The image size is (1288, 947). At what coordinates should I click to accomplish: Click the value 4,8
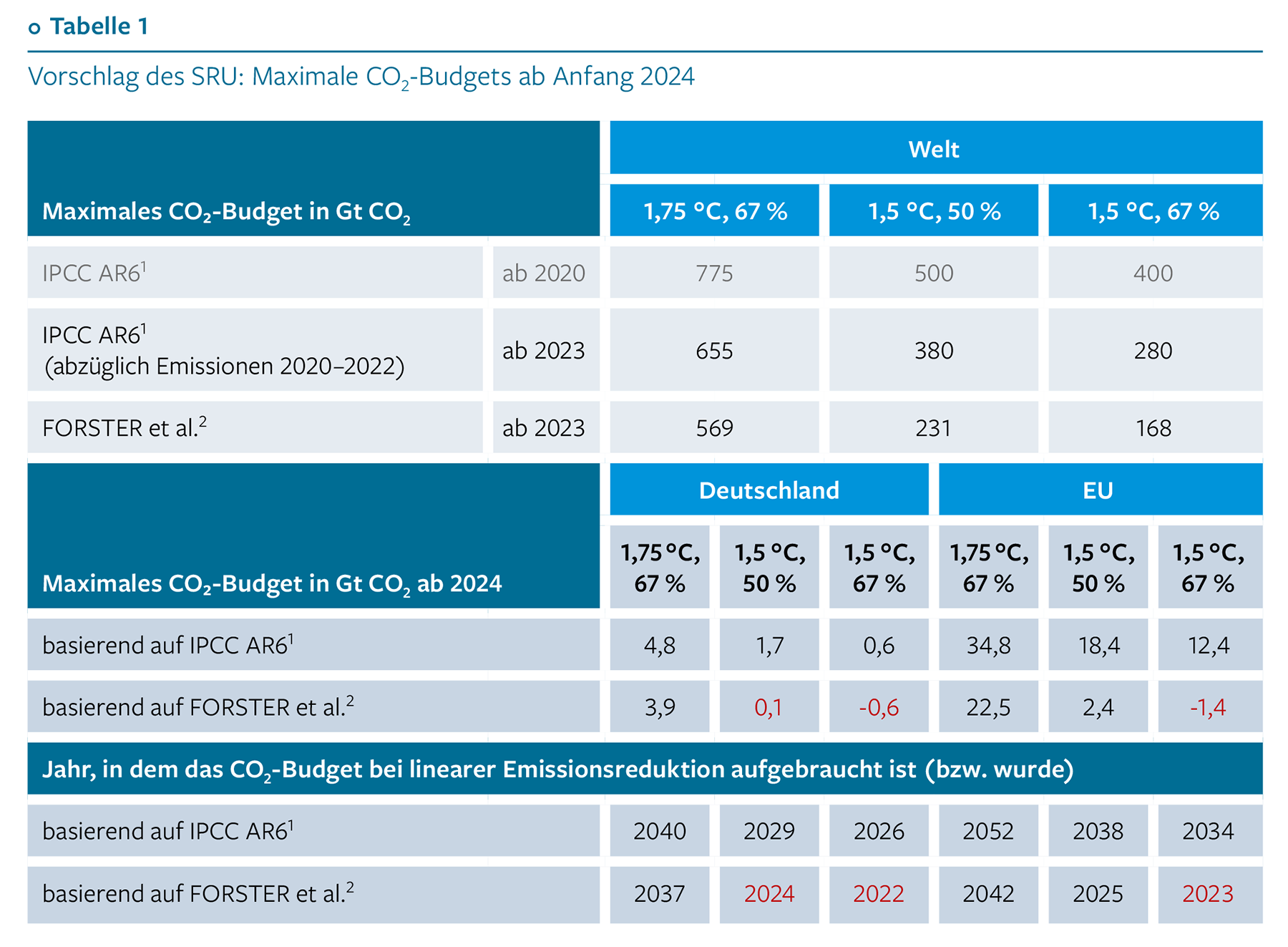point(660,645)
